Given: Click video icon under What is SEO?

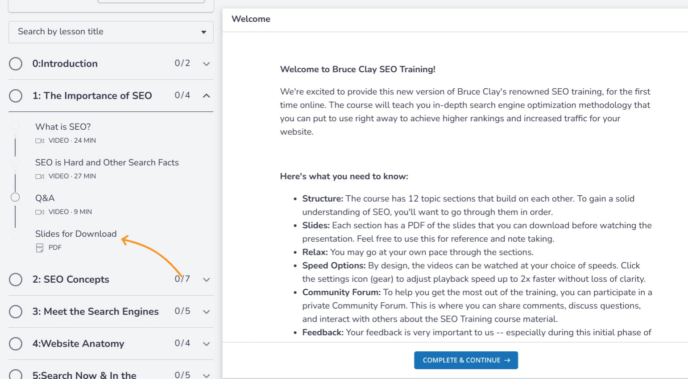Looking at the screenshot, I should 39,141.
